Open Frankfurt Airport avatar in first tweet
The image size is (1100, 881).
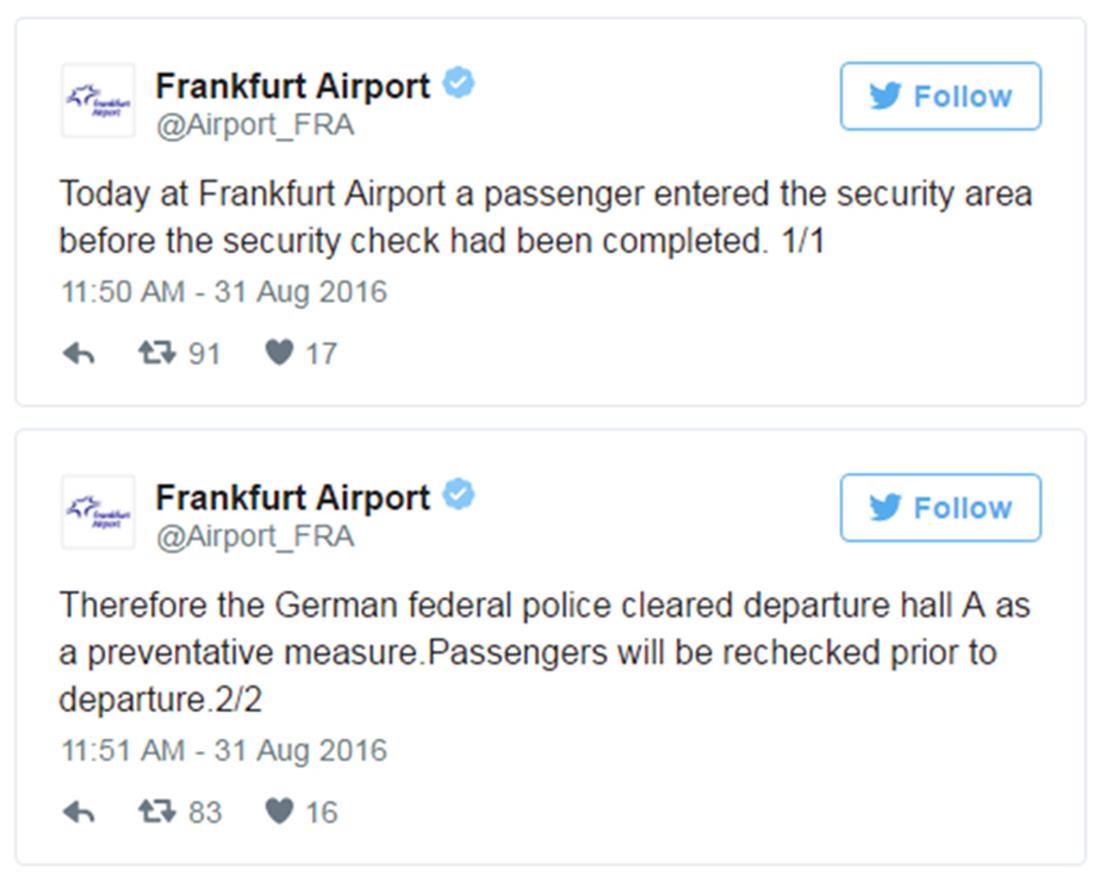[98, 100]
